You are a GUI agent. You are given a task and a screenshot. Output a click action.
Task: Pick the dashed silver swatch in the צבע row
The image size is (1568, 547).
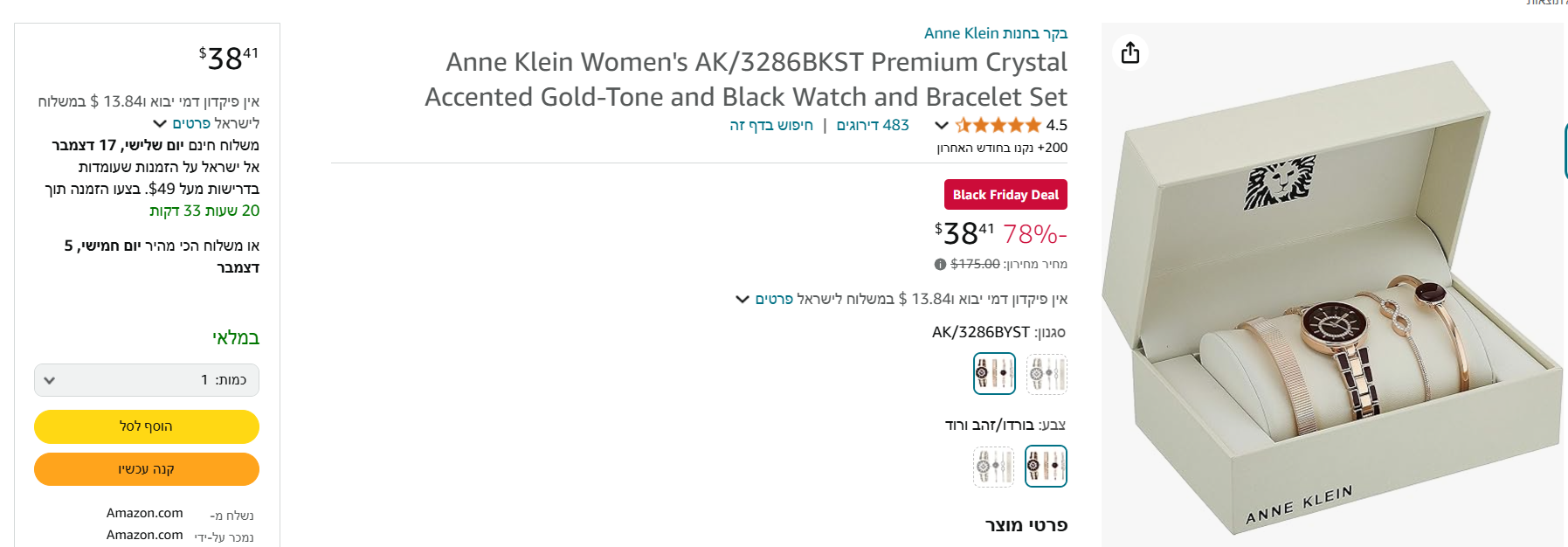994,466
